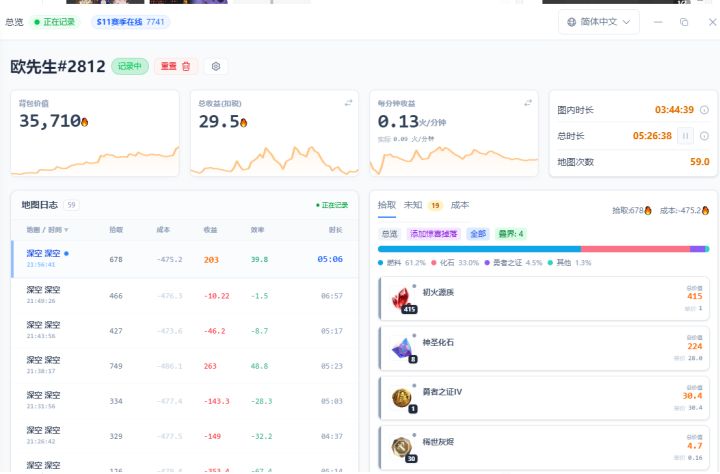Select the purple surprise-drop filter chip
The height and width of the screenshot is (474, 720).
click(433, 234)
